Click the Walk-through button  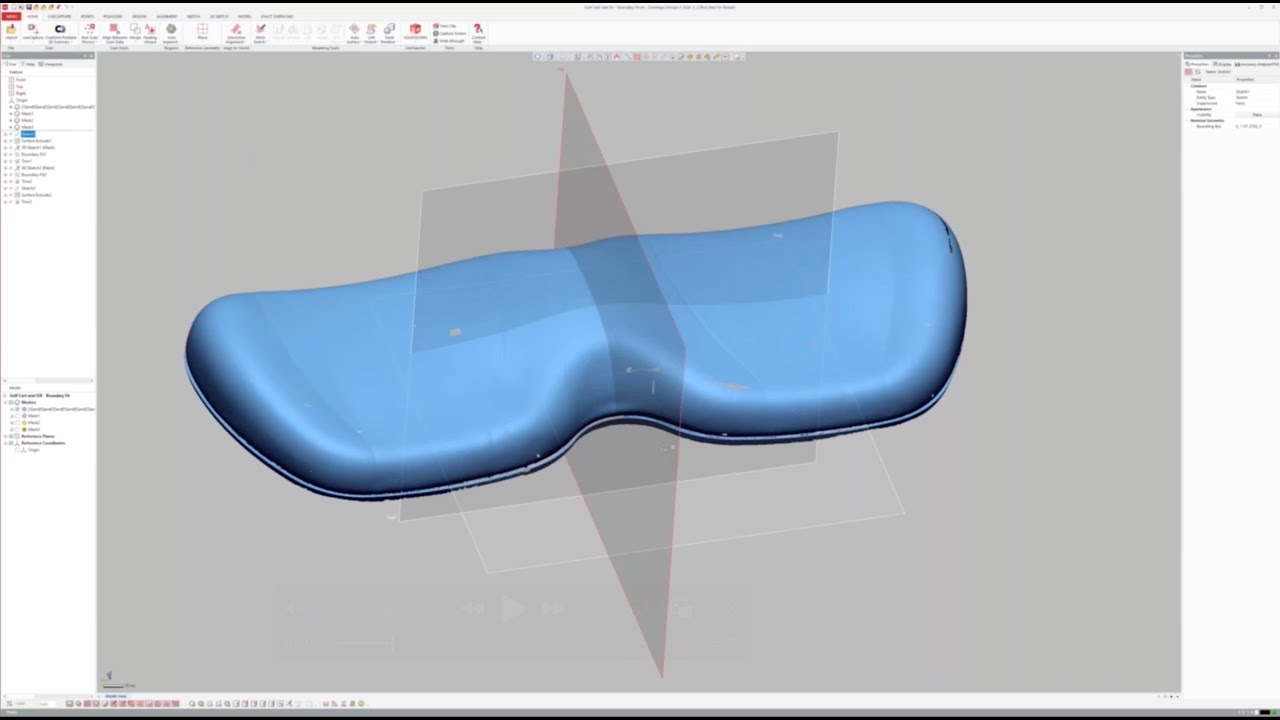tap(450, 40)
